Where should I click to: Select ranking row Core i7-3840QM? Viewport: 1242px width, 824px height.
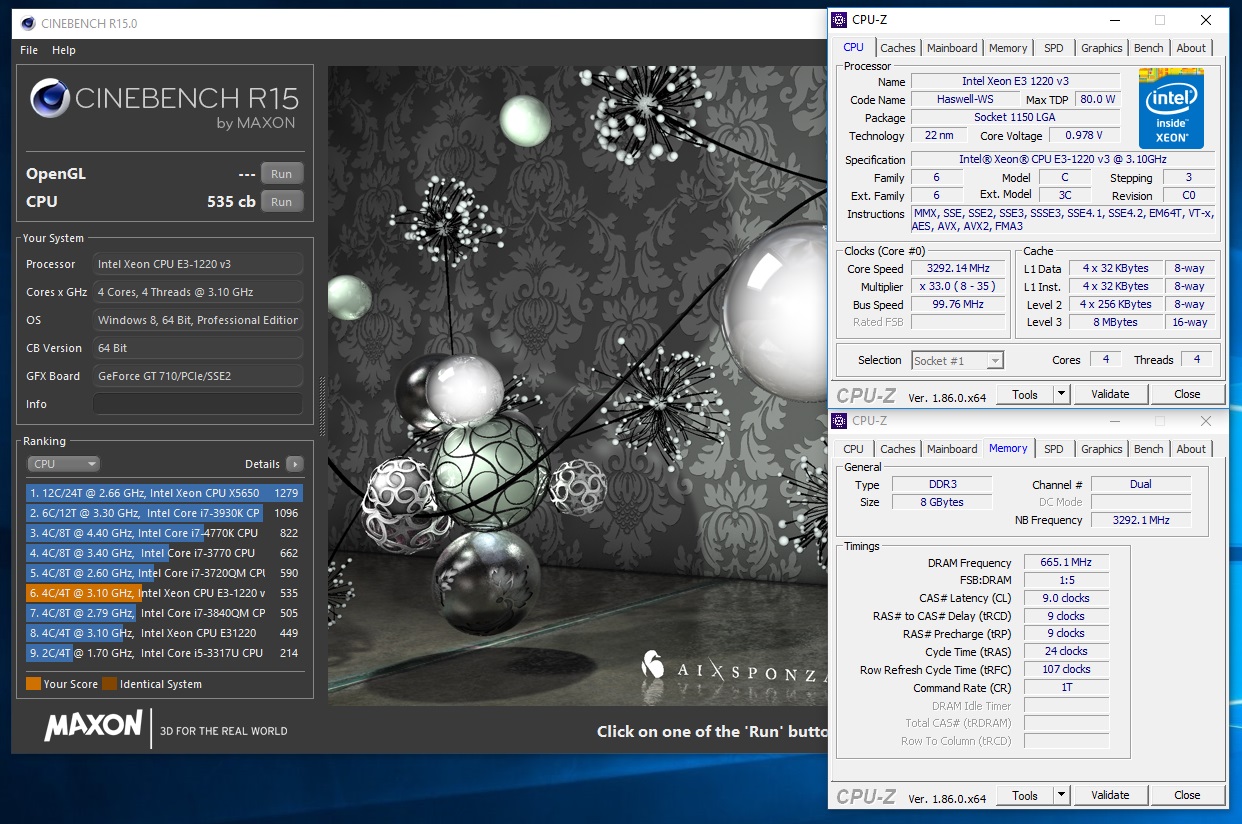(x=164, y=613)
